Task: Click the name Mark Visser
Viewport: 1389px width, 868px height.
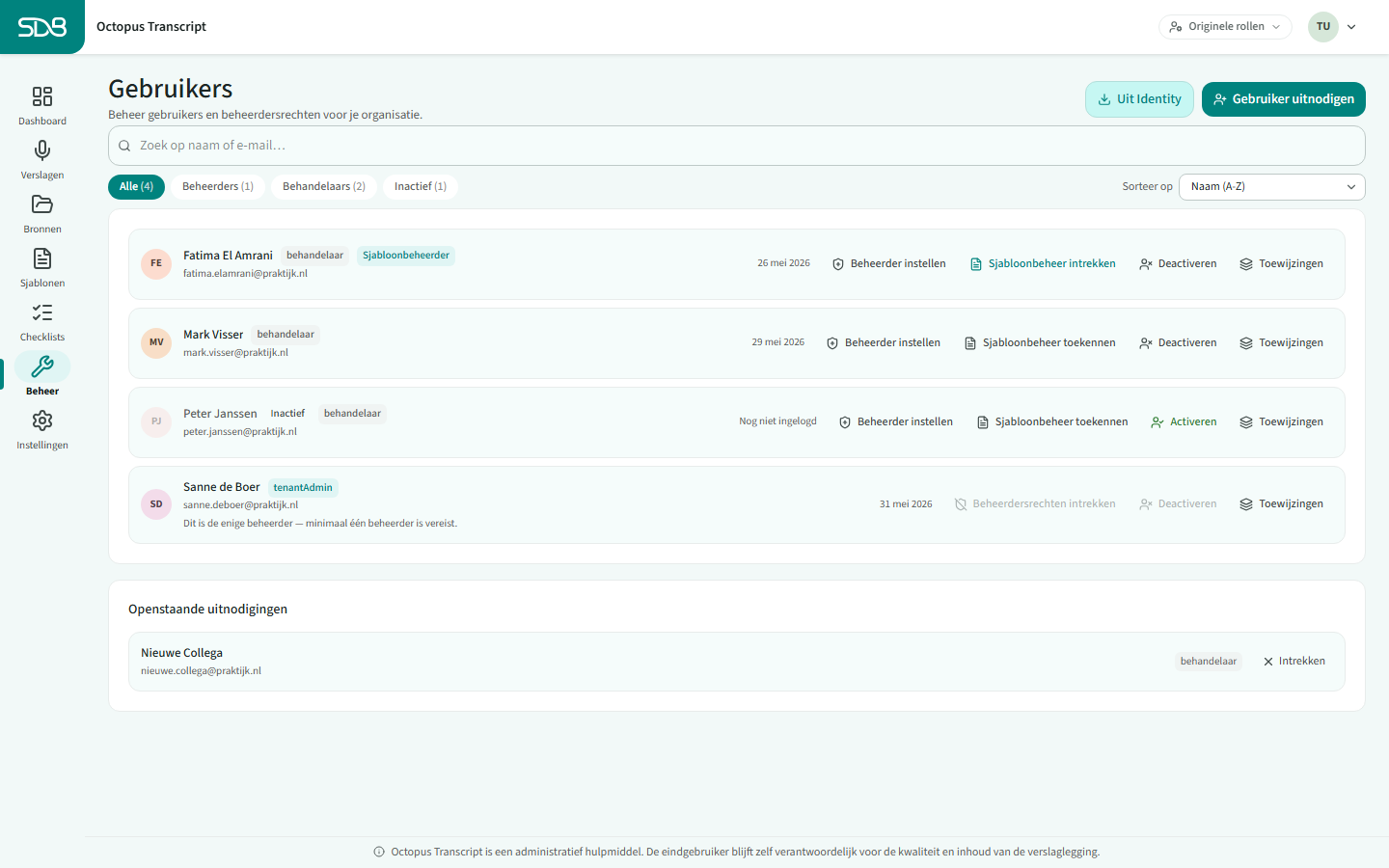Action: click(213, 335)
